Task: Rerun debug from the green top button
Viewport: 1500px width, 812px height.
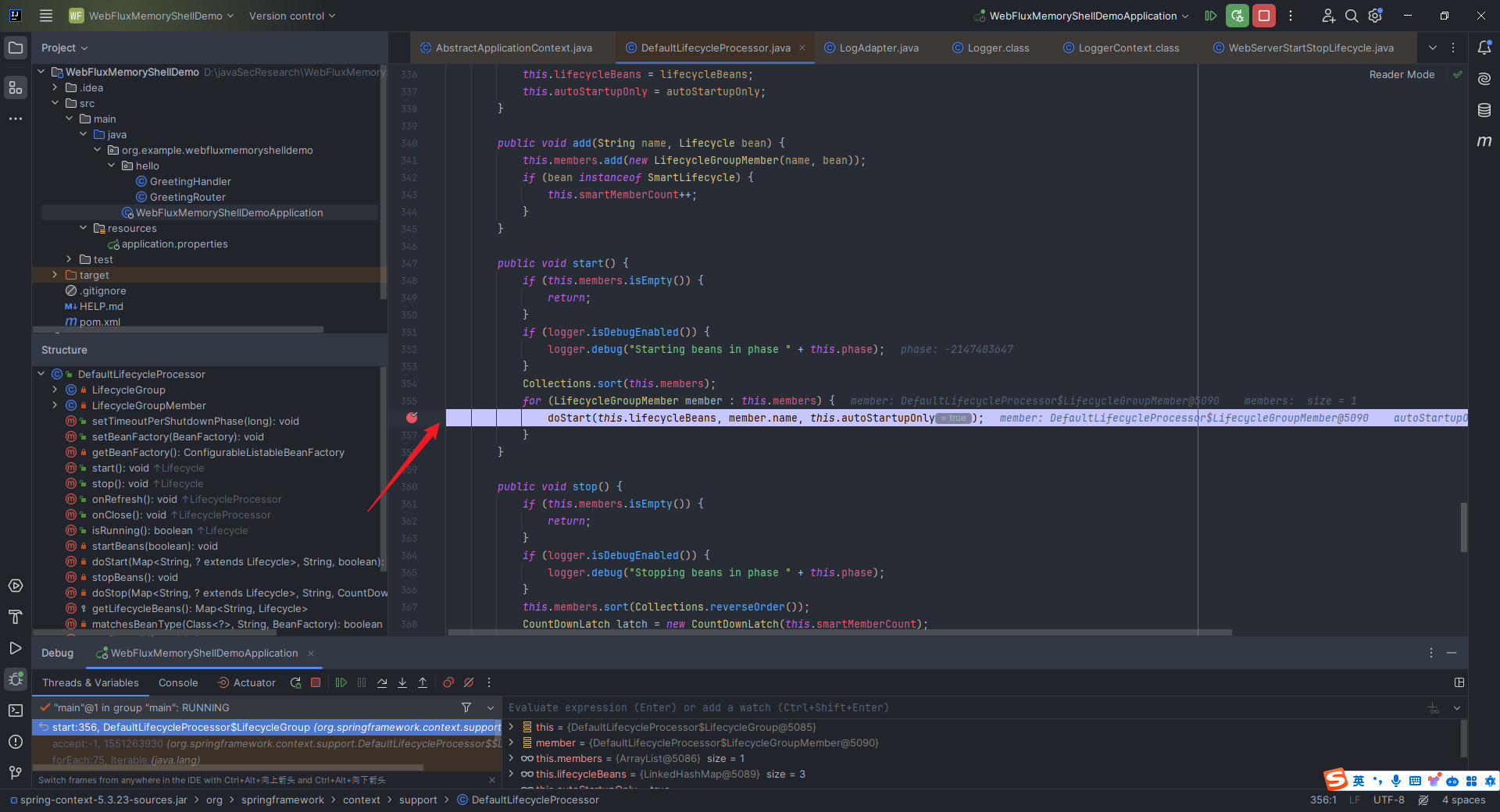Action: (1237, 16)
